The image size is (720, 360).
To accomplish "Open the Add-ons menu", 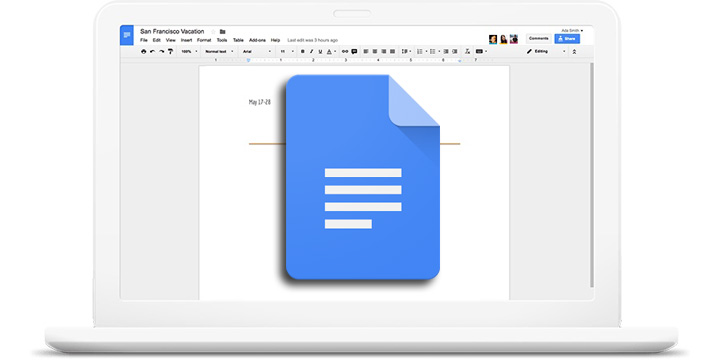I will pyautogui.click(x=257, y=40).
